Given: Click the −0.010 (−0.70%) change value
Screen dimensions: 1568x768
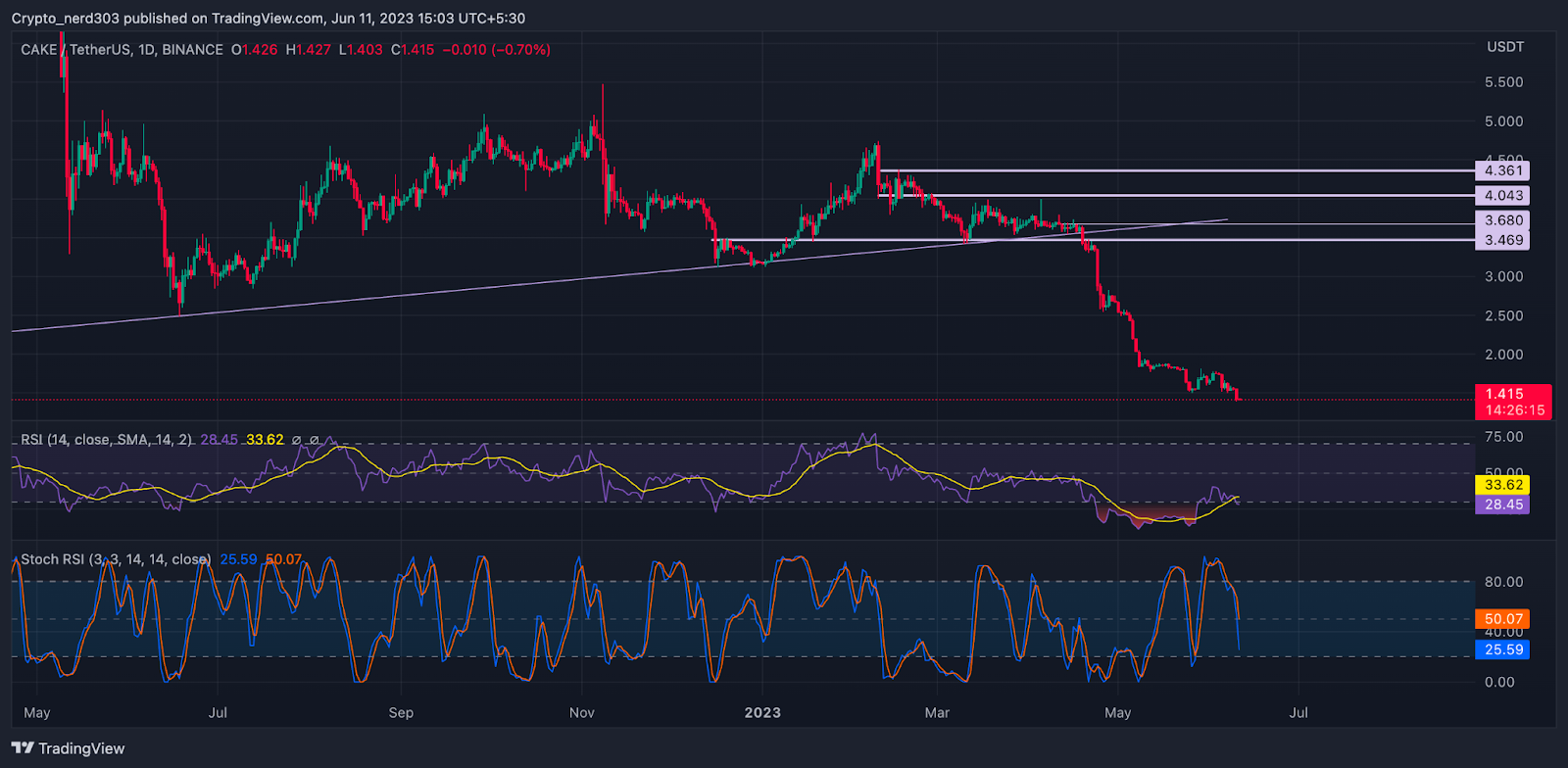Looking at the screenshot, I should pyautogui.click(x=496, y=49).
